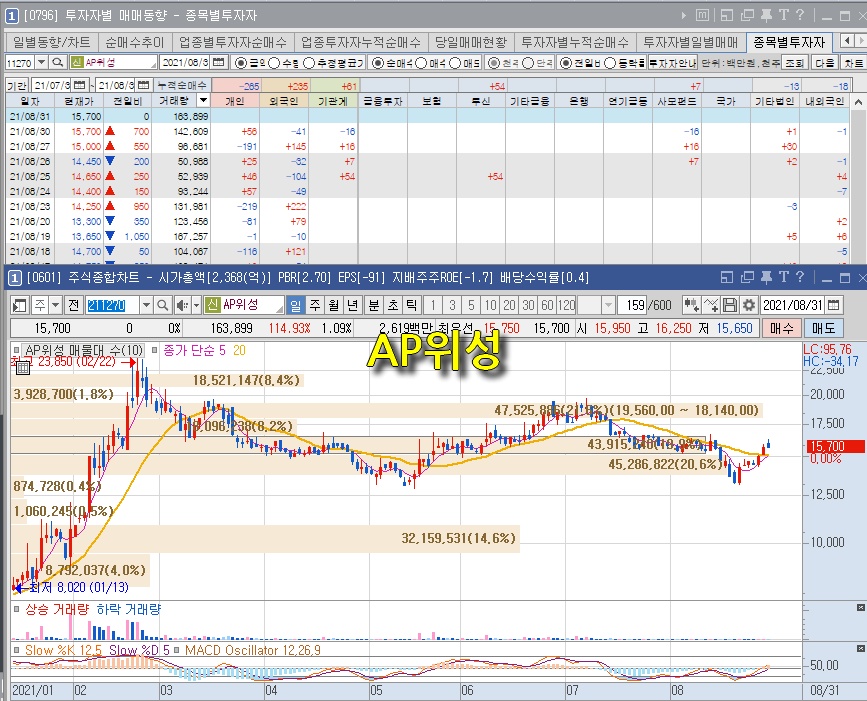Click the blue 매도 sell button in chart
This screenshot has height=701, width=867.
pos(823,328)
